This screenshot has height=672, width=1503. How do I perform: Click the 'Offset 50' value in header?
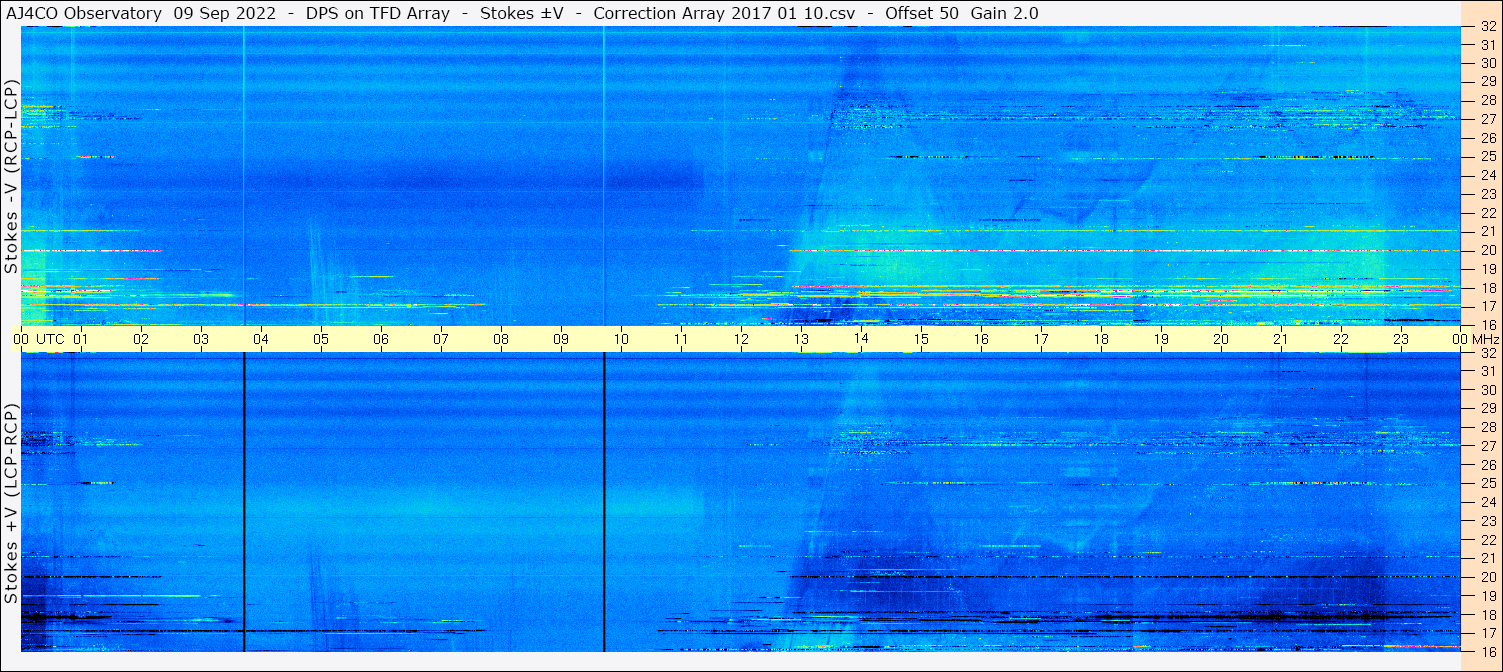(x=920, y=13)
